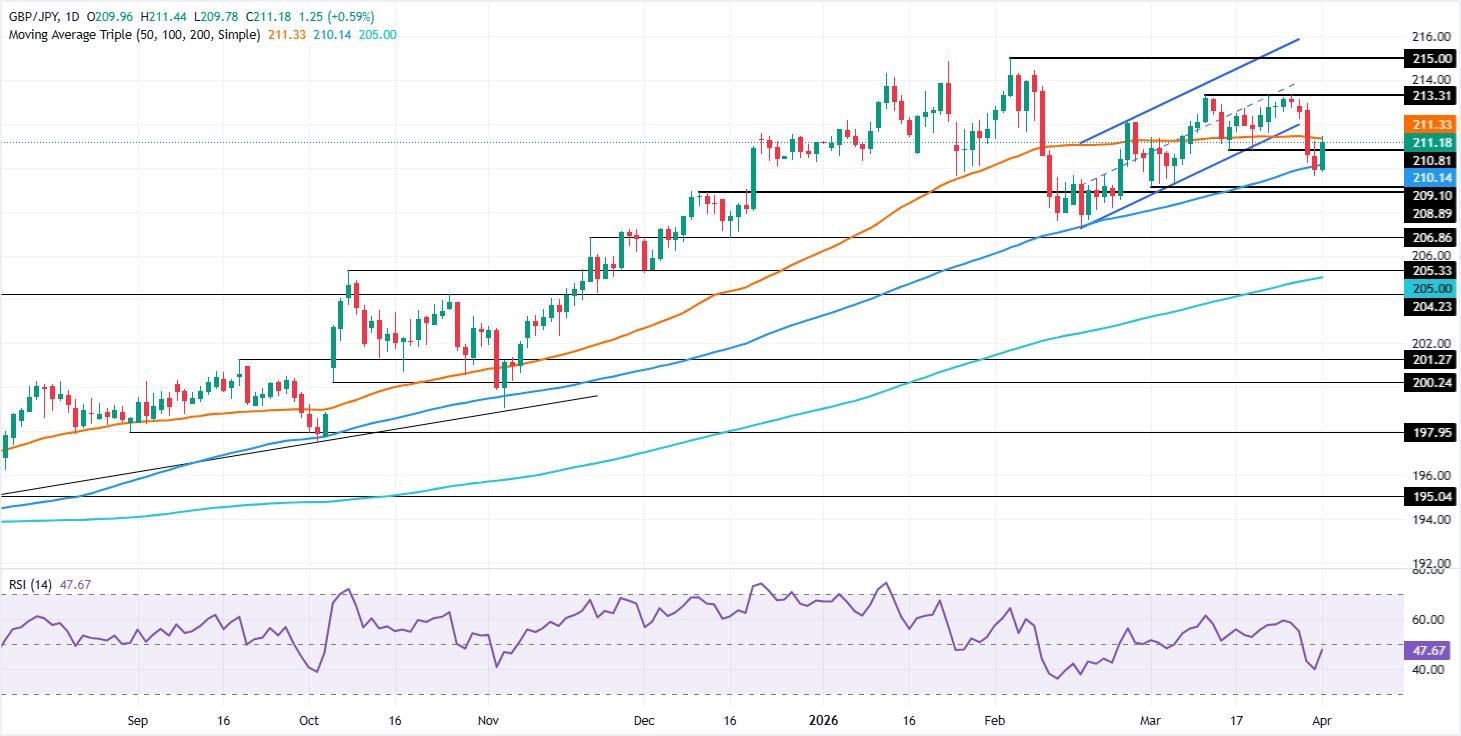Click the blue 210.14 price axis tag

[x=1430, y=177]
